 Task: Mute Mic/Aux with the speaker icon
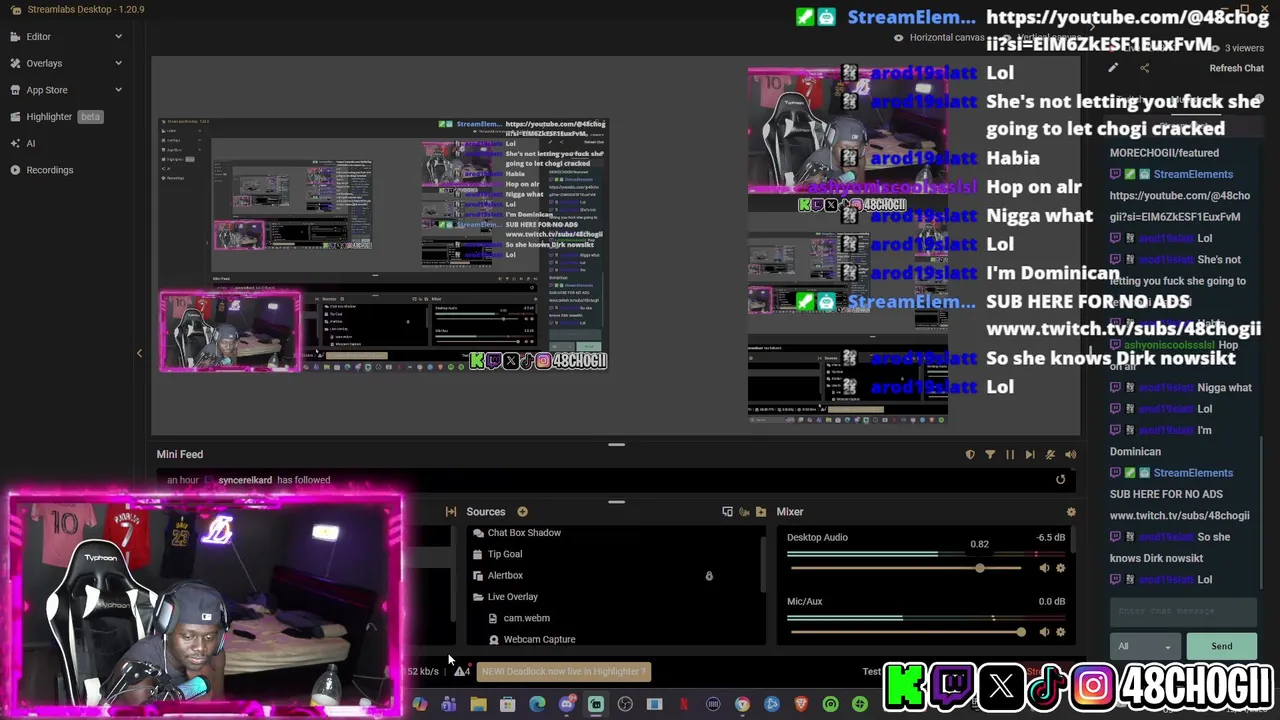(x=1044, y=632)
